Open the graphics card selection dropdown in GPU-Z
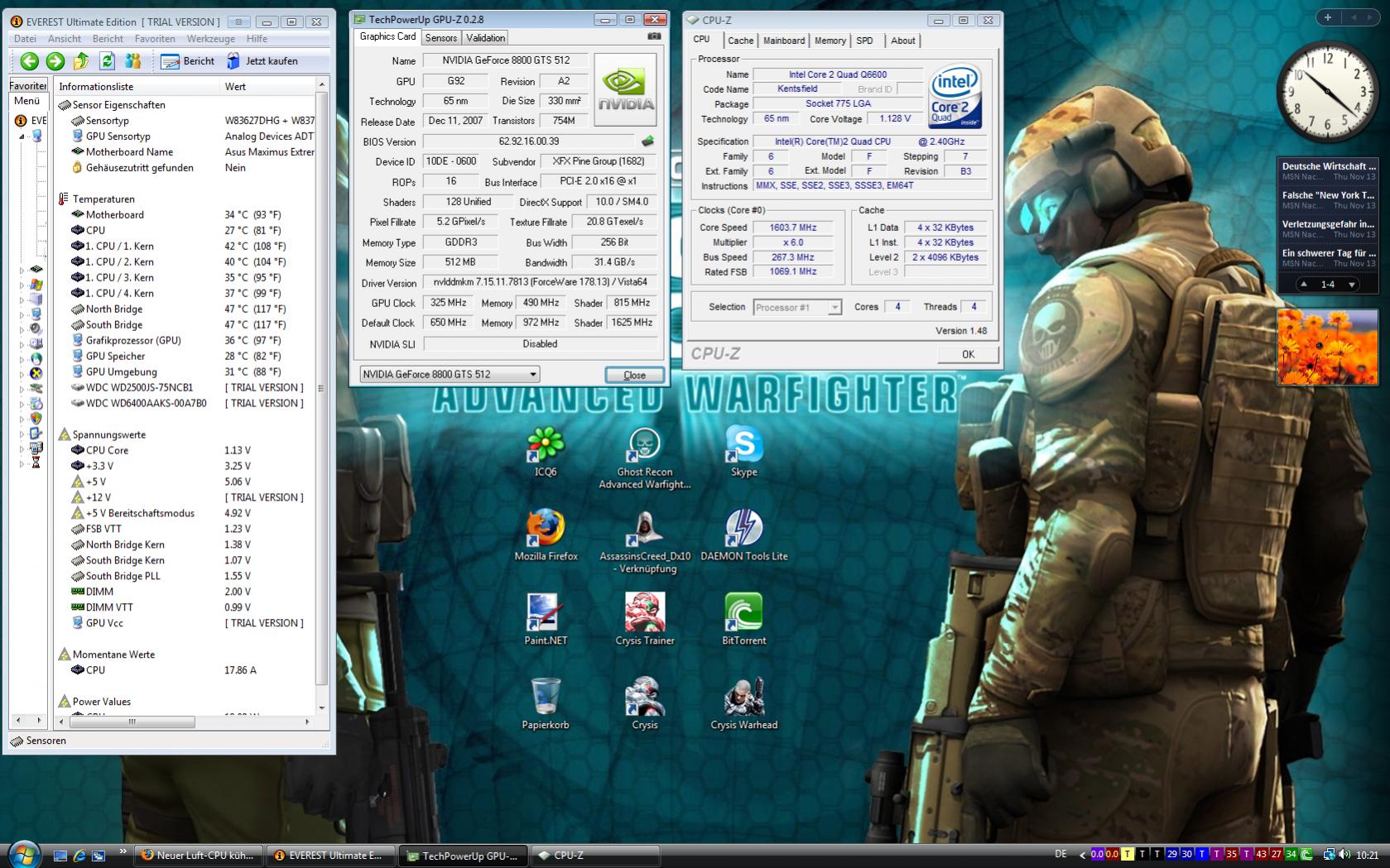The width and height of the screenshot is (1390, 868). (450, 374)
